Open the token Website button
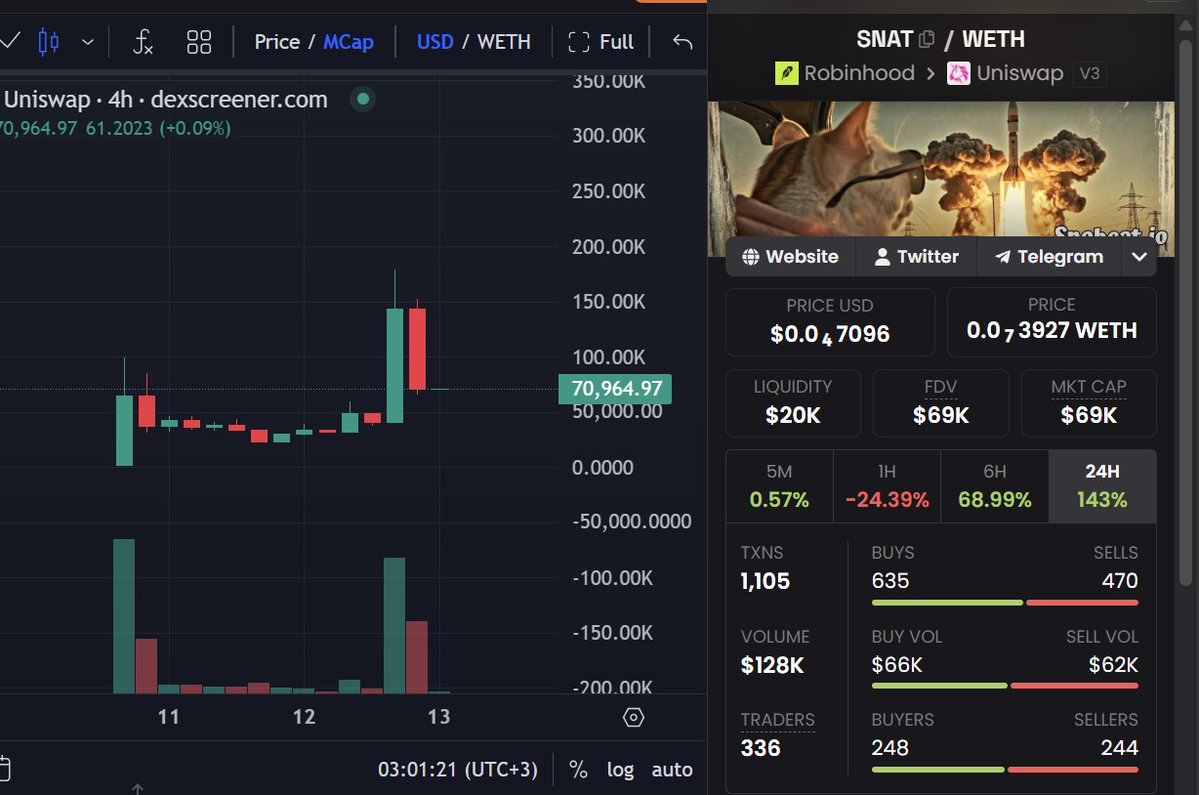Screen dimensions: 1199x795 coord(791,257)
